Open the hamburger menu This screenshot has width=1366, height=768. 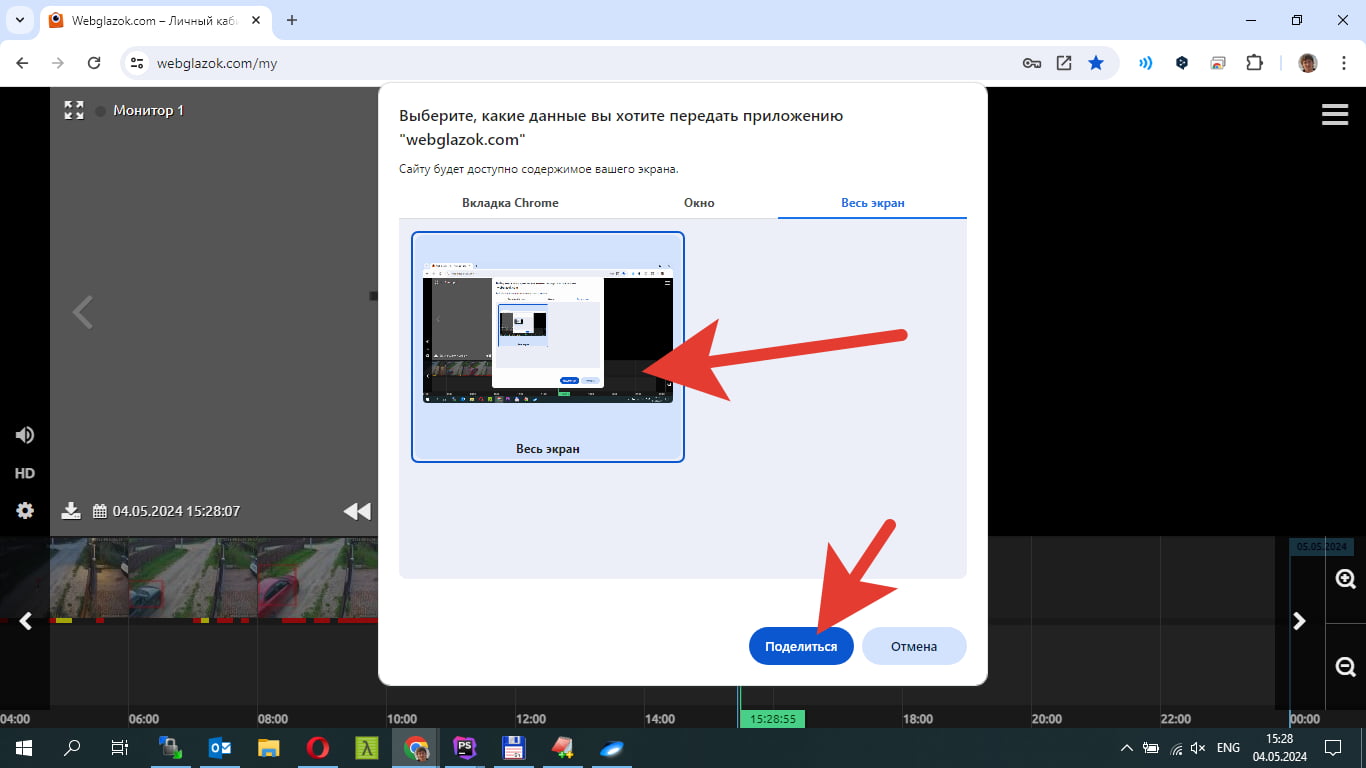pyautogui.click(x=1335, y=114)
